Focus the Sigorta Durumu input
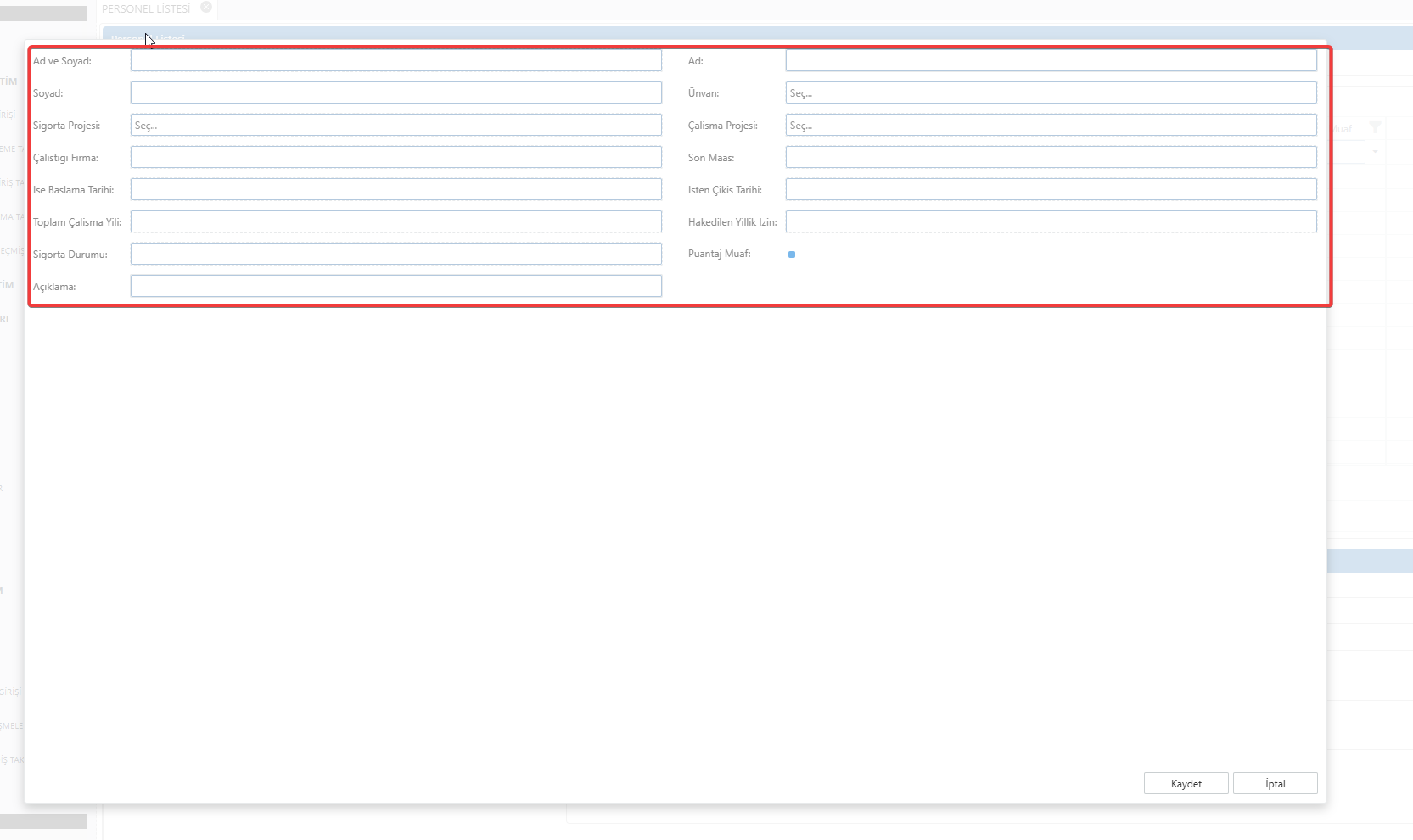Screen dimensions: 1413x840 pyautogui.click(x=395, y=255)
